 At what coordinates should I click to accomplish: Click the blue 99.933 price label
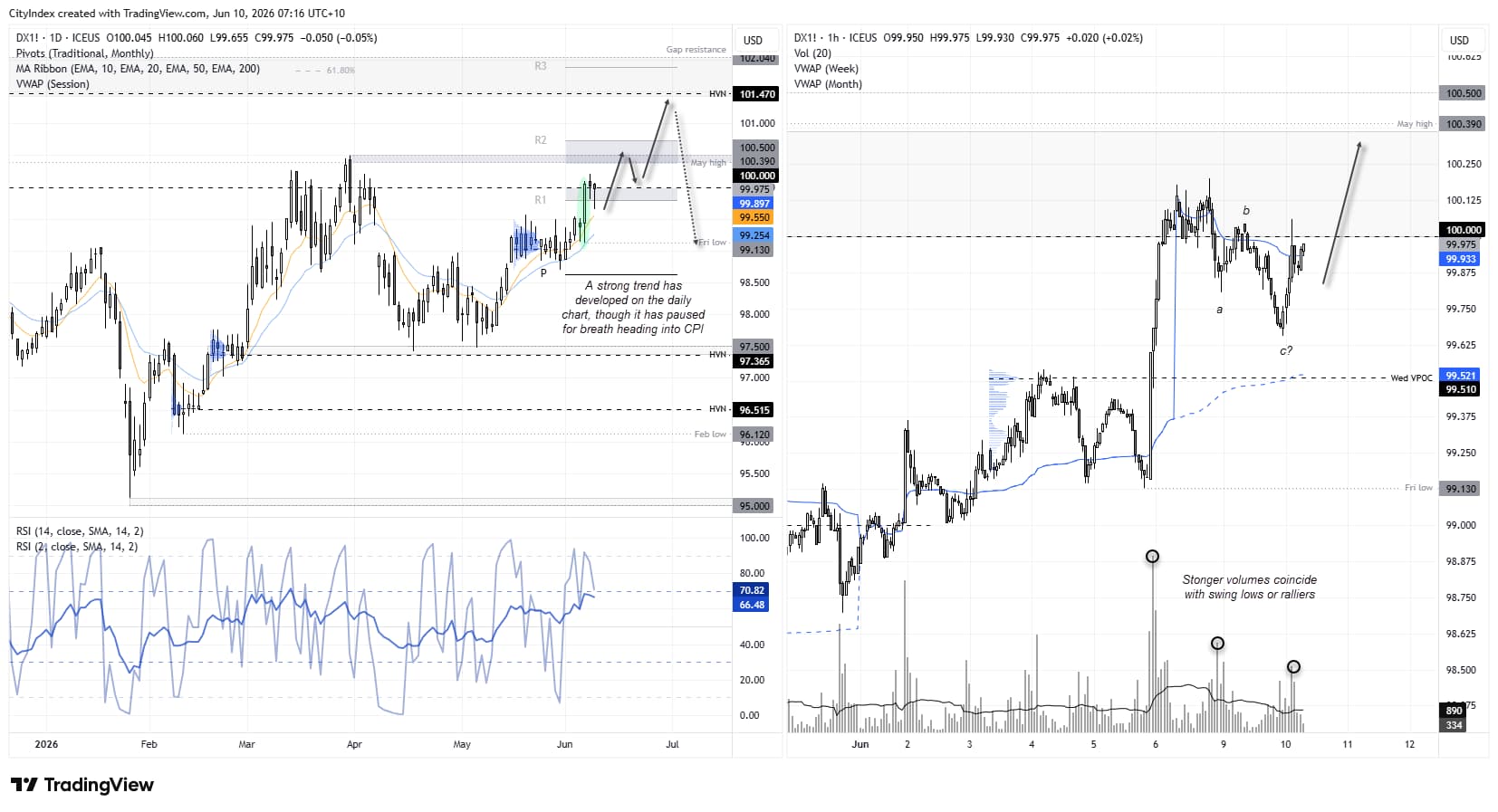point(1460,259)
